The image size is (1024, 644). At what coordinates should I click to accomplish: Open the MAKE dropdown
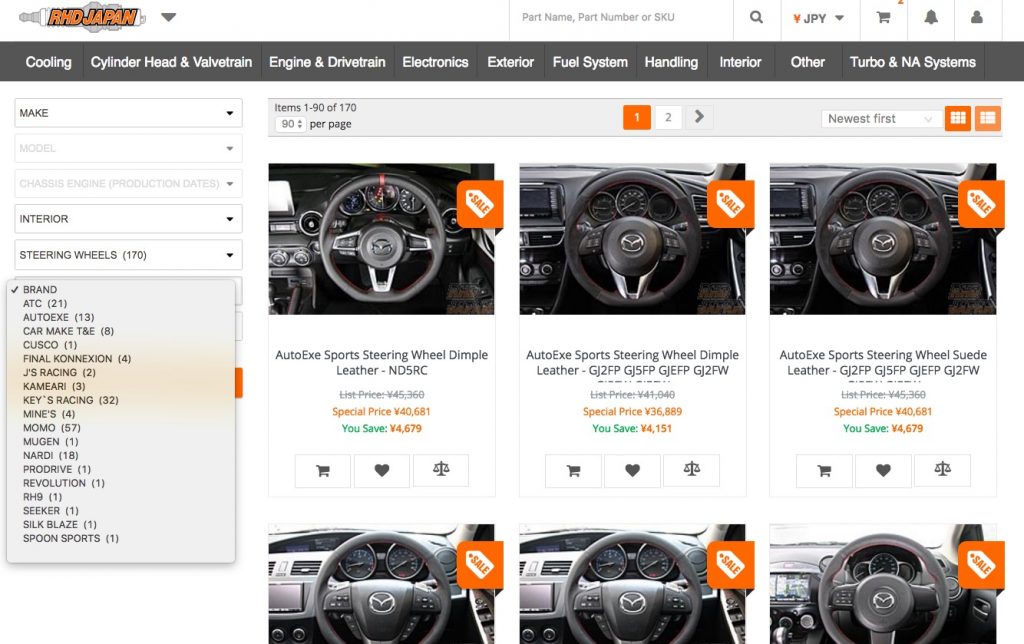(128, 113)
